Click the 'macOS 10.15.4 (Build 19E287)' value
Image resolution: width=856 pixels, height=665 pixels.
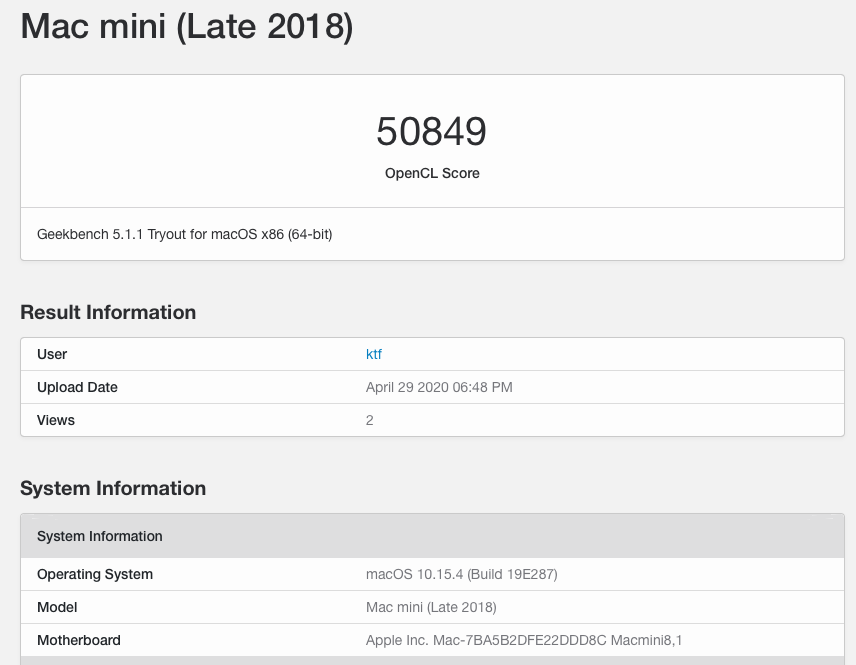461,574
